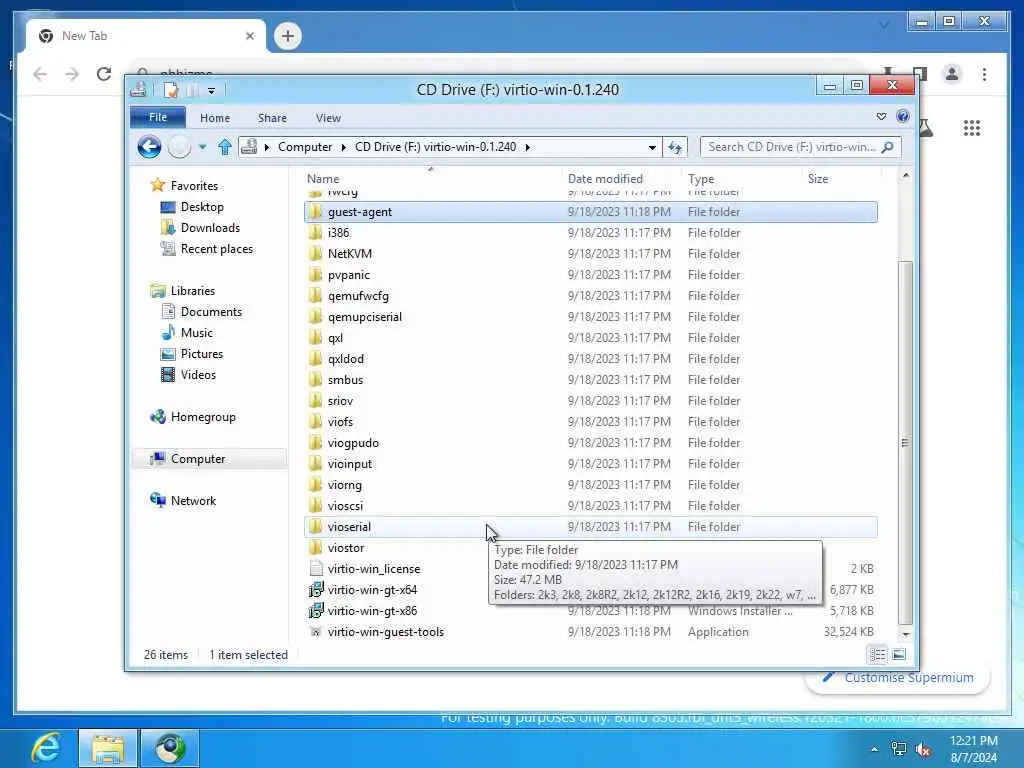Sort by the Size column header
The width and height of the screenshot is (1024, 768).
pos(841,179)
